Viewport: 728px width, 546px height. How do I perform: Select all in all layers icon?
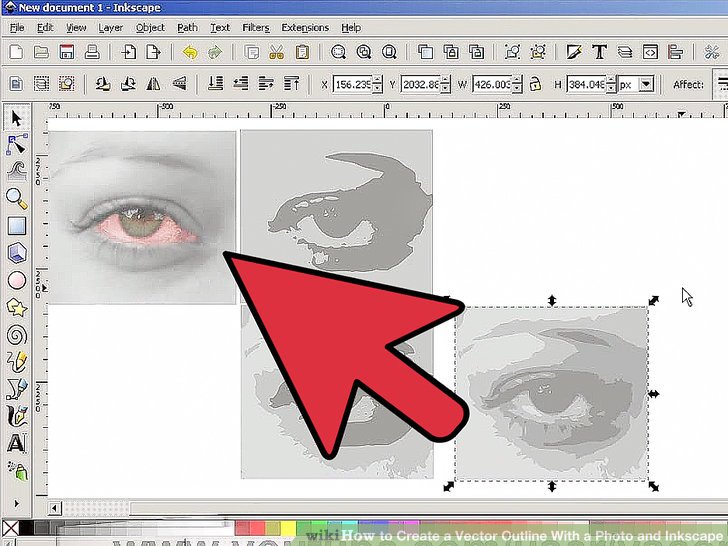coord(41,84)
